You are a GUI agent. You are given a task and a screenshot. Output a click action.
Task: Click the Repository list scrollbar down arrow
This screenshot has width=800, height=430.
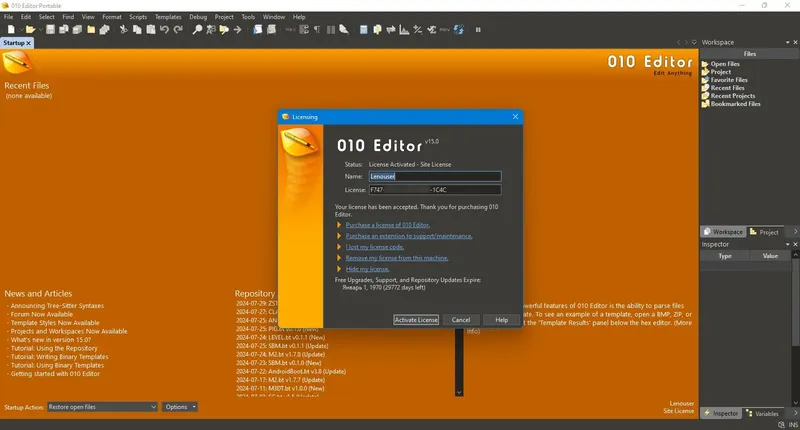coord(459,392)
